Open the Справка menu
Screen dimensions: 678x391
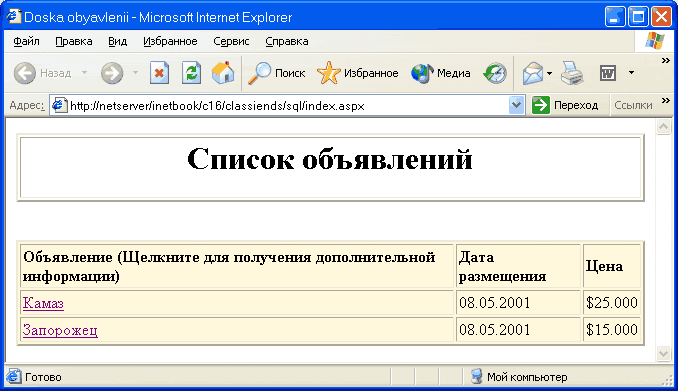tap(286, 41)
